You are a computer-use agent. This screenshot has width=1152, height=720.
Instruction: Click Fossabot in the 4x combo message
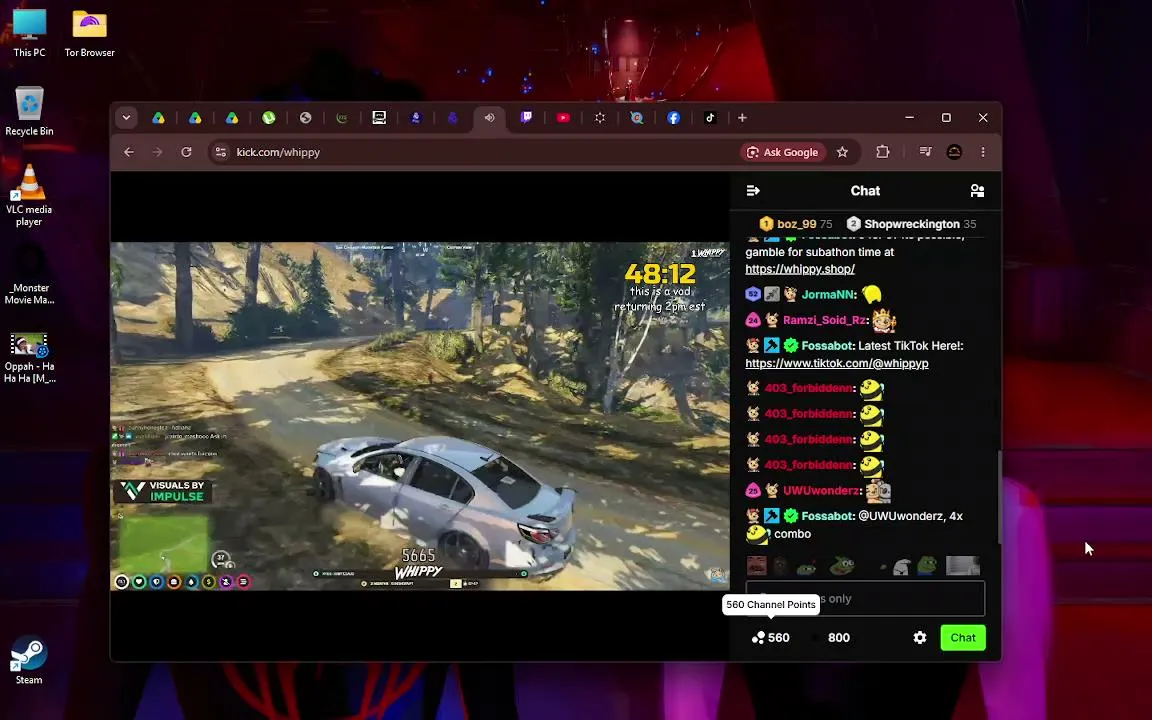[x=827, y=516]
